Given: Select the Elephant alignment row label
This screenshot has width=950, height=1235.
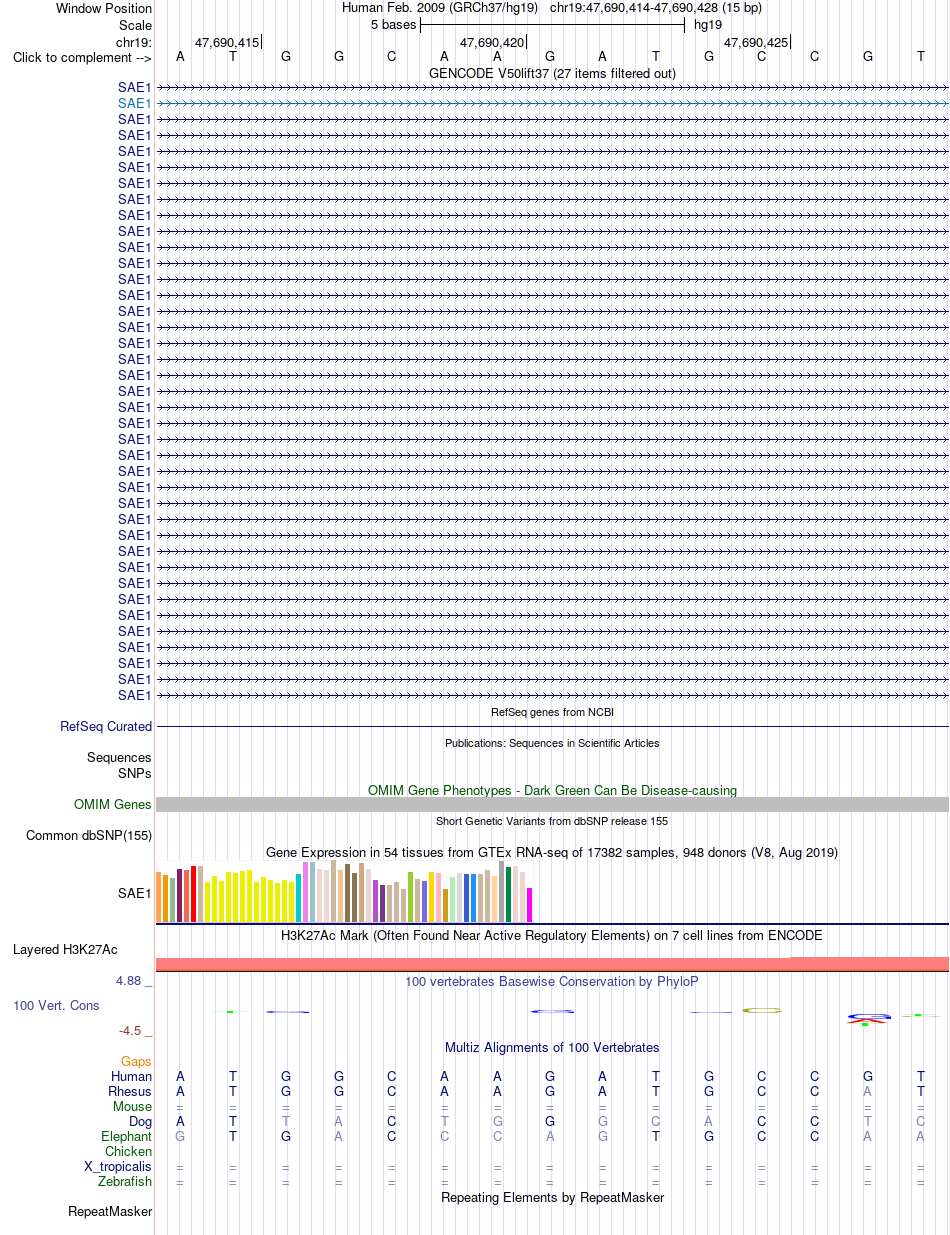Looking at the screenshot, I should click(127, 1137).
